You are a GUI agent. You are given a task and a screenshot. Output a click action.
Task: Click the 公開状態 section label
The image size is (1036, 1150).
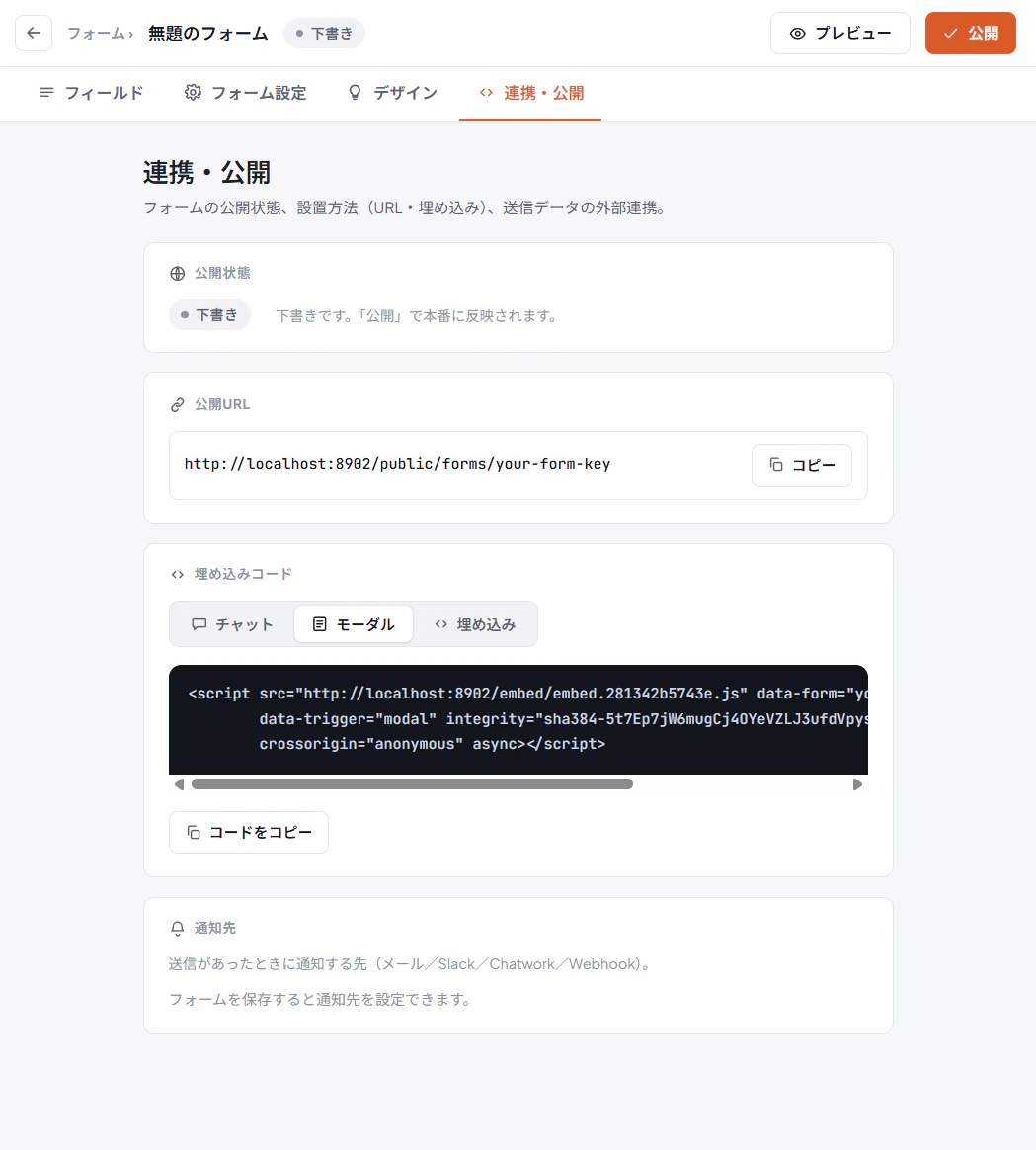[222, 273]
